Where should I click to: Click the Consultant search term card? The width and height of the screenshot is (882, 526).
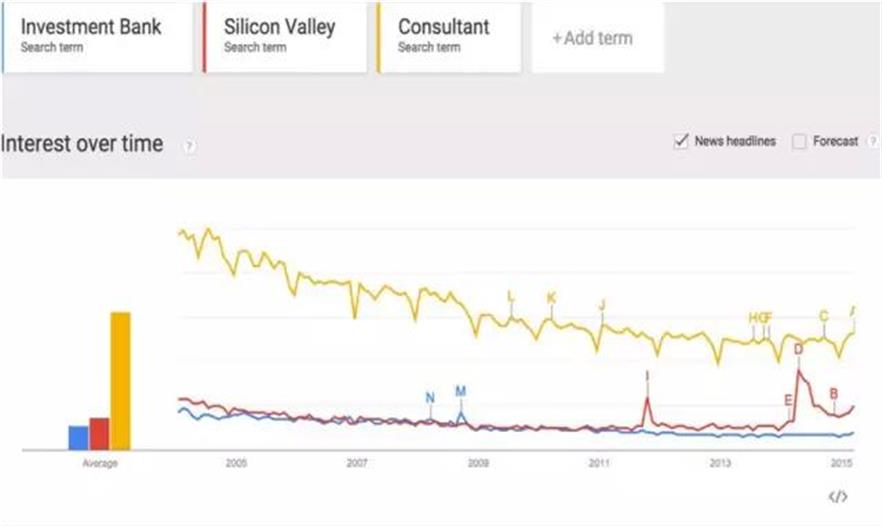449,36
